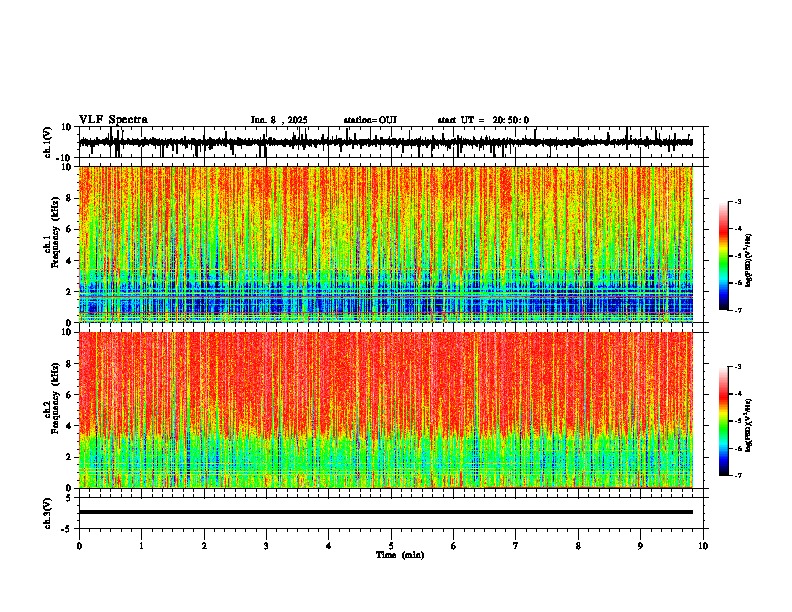Click the 'ch.3(V)' axis label

pos(48,513)
